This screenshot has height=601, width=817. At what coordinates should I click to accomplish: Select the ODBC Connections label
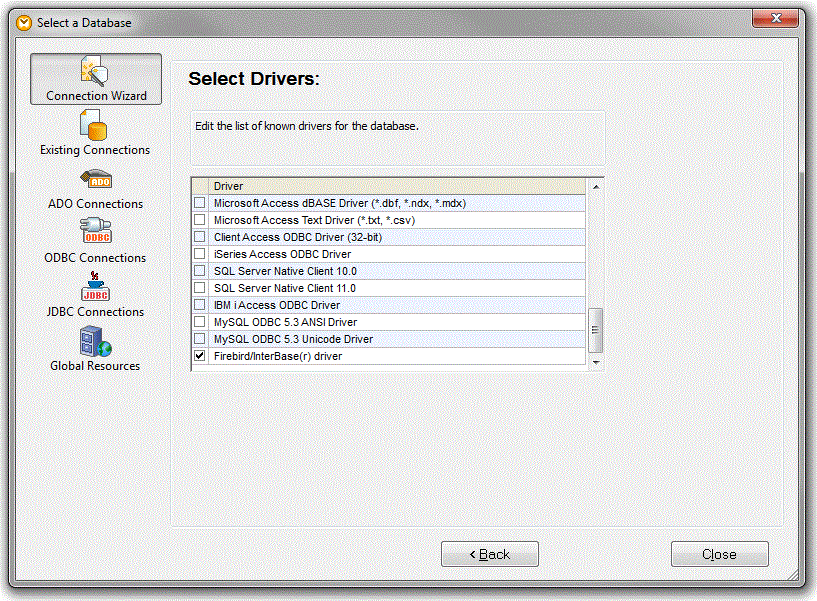coord(95,258)
